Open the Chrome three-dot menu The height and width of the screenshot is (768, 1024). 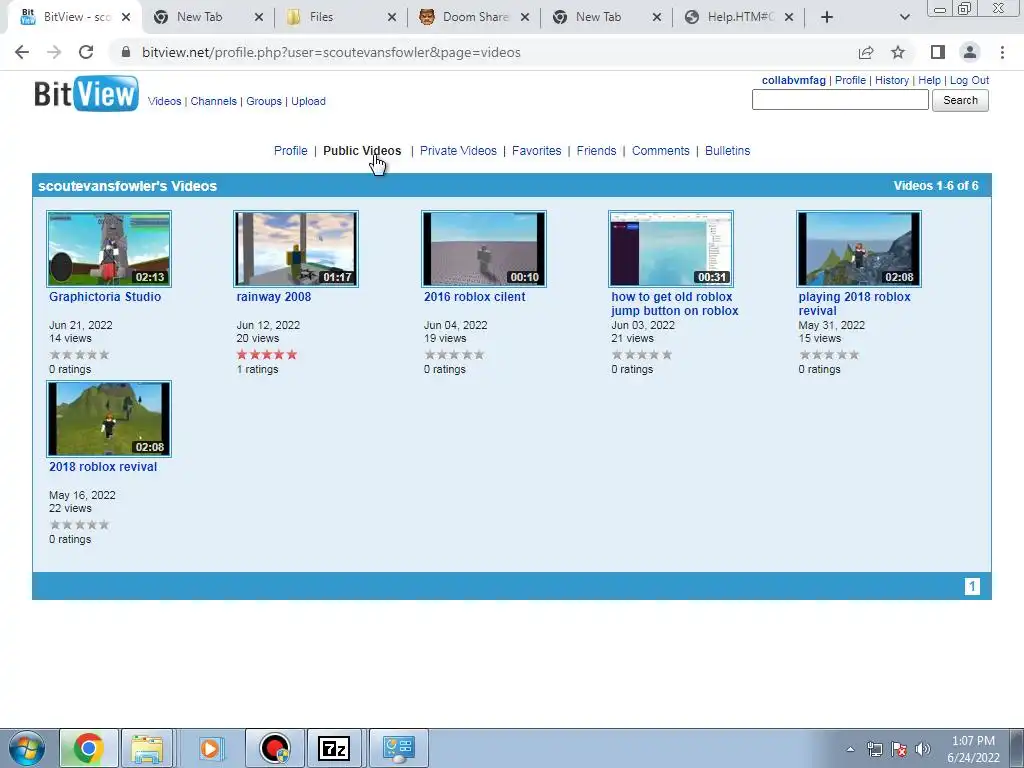pyautogui.click(x=1002, y=52)
